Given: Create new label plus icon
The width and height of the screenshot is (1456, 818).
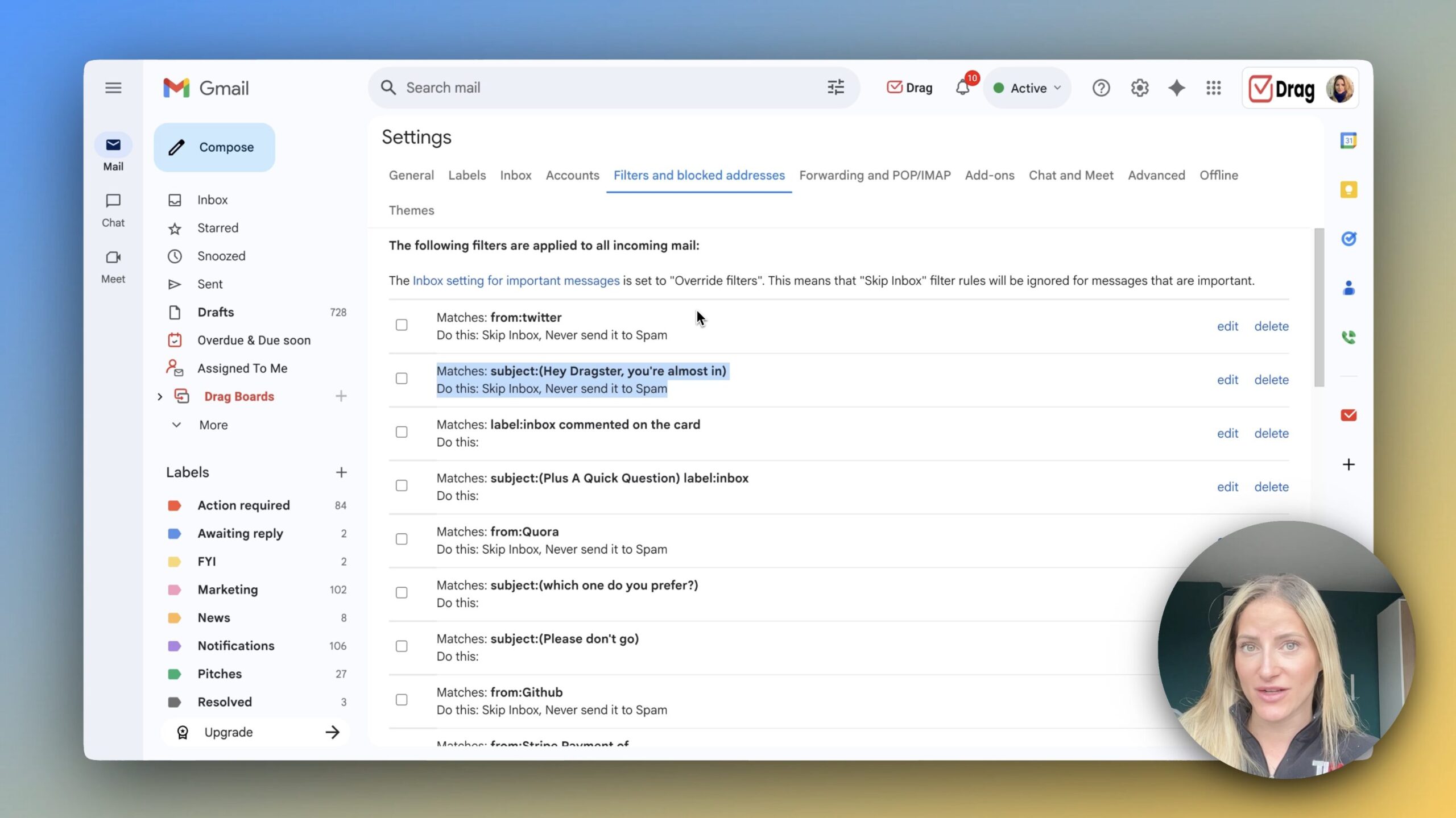Looking at the screenshot, I should click(x=341, y=472).
